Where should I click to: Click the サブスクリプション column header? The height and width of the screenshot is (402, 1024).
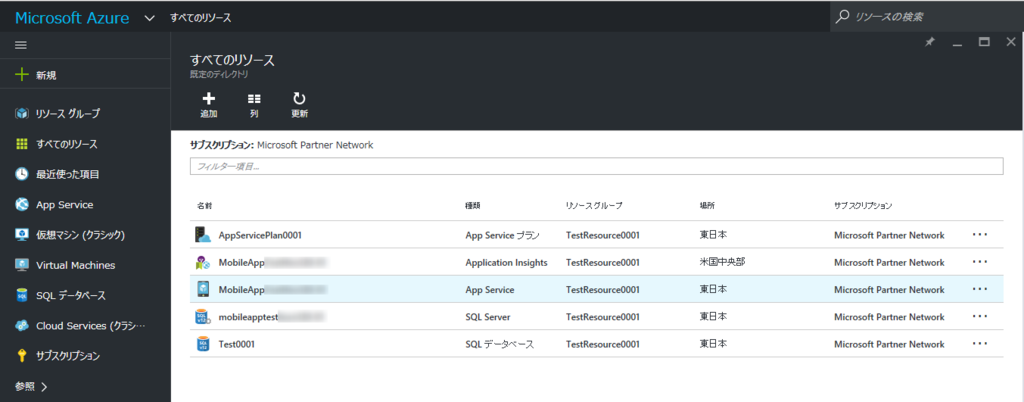click(x=863, y=206)
